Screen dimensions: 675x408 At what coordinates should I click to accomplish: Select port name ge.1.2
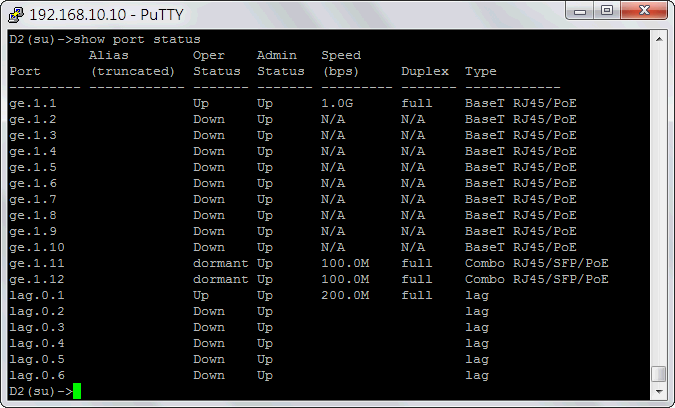tap(33, 120)
